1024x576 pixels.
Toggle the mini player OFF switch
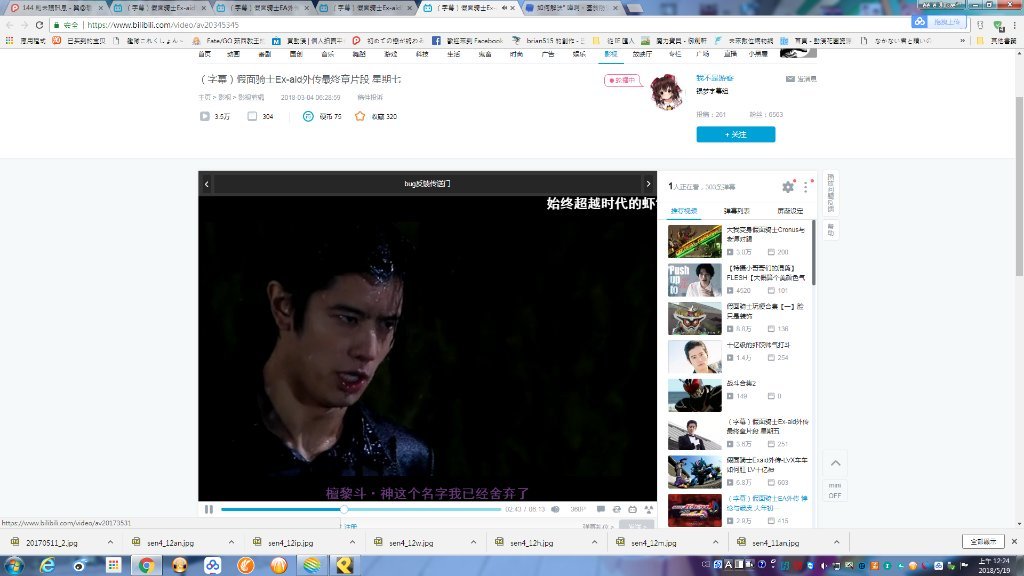click(x=835, y=490)
